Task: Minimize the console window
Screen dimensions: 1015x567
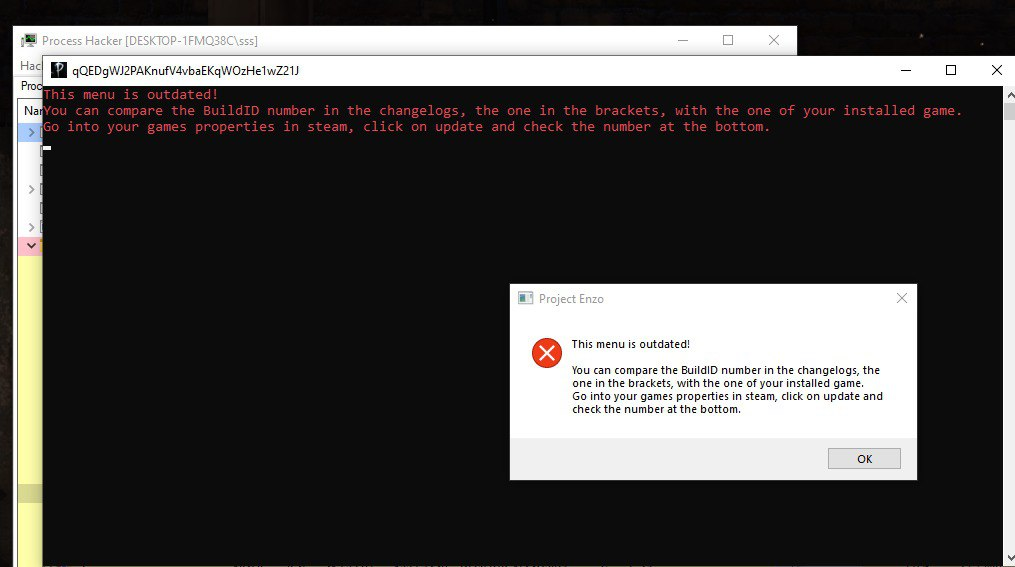Action: tap(906, 70)
